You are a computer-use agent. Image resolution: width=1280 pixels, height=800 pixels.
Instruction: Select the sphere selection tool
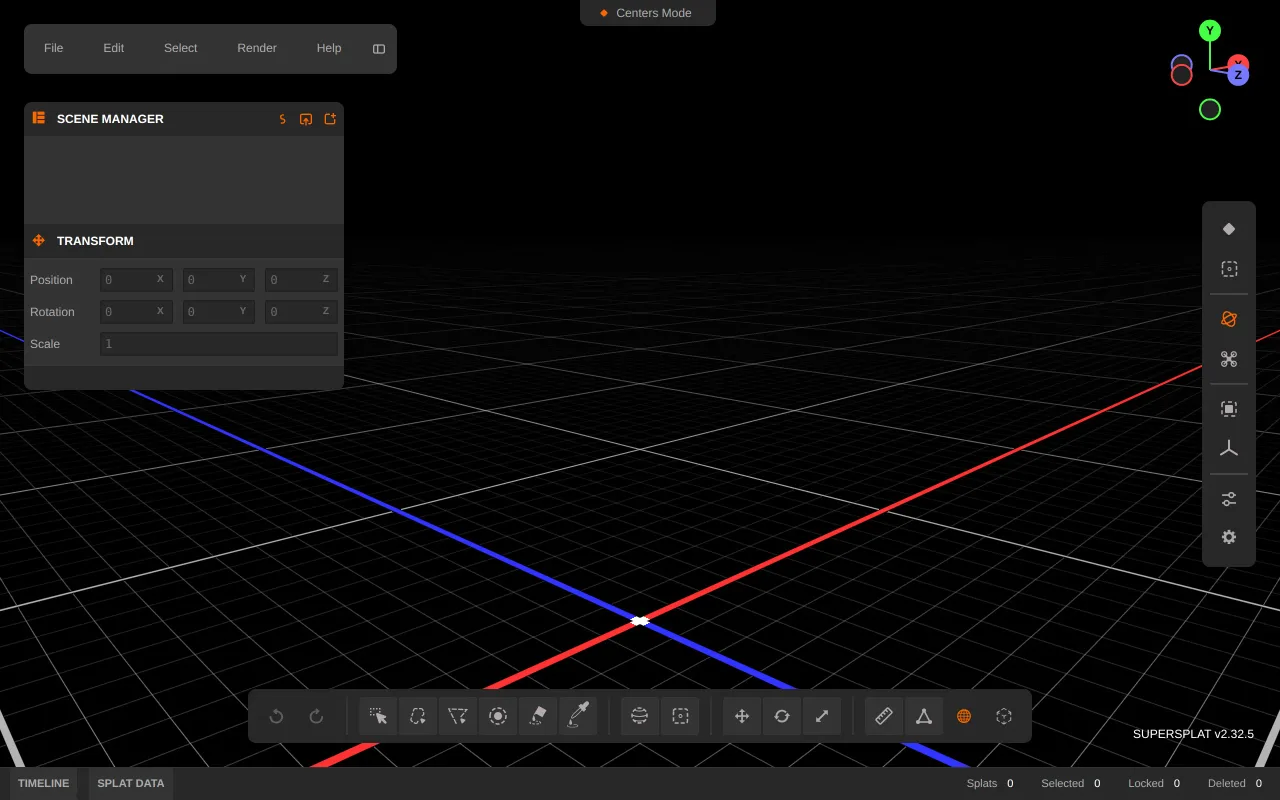pos(640,716)
